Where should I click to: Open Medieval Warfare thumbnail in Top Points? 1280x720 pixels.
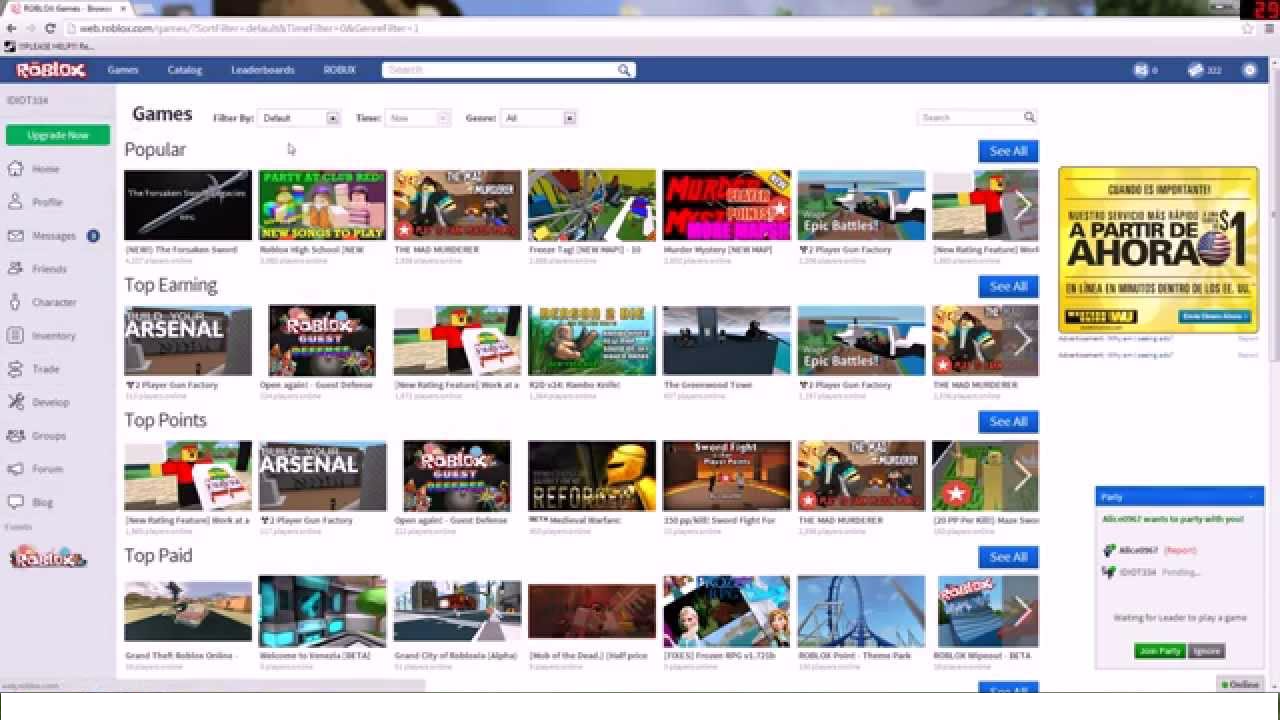pos(592,476)
